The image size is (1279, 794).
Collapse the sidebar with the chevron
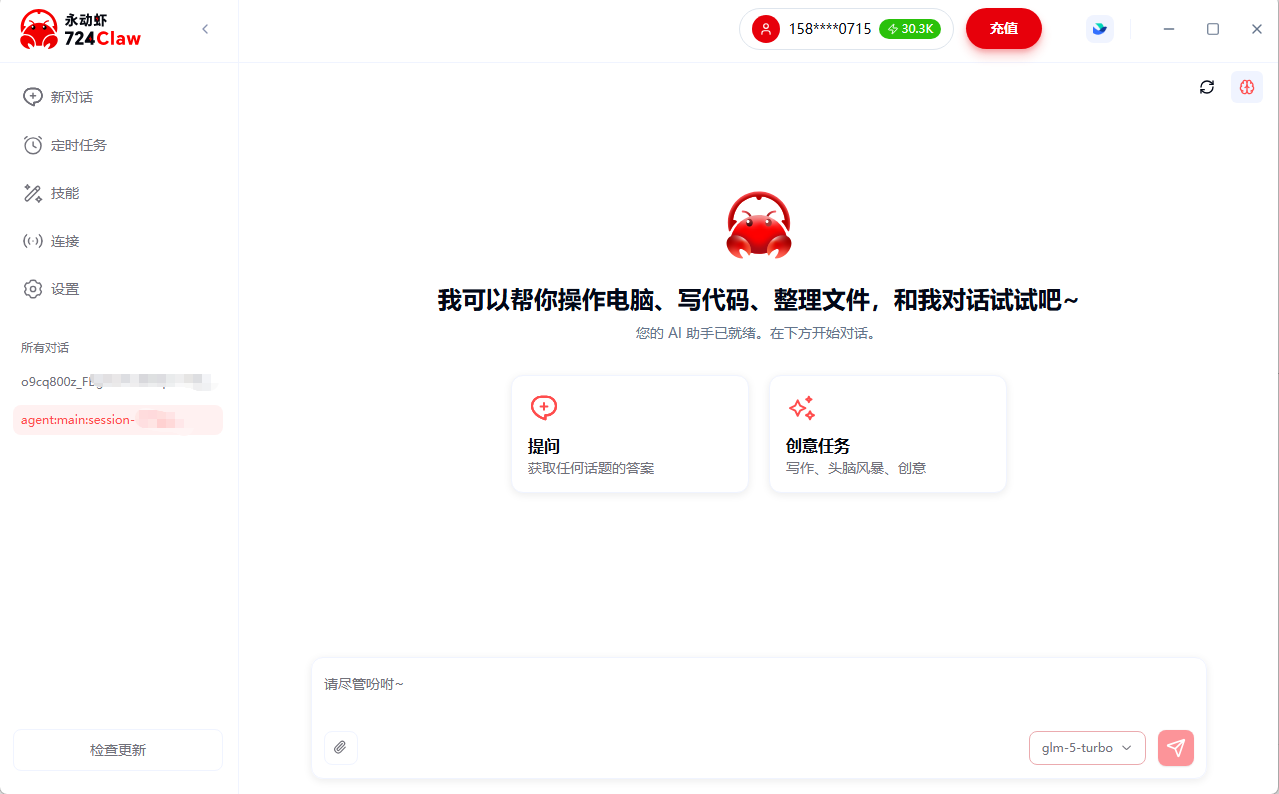coord(205,29)
